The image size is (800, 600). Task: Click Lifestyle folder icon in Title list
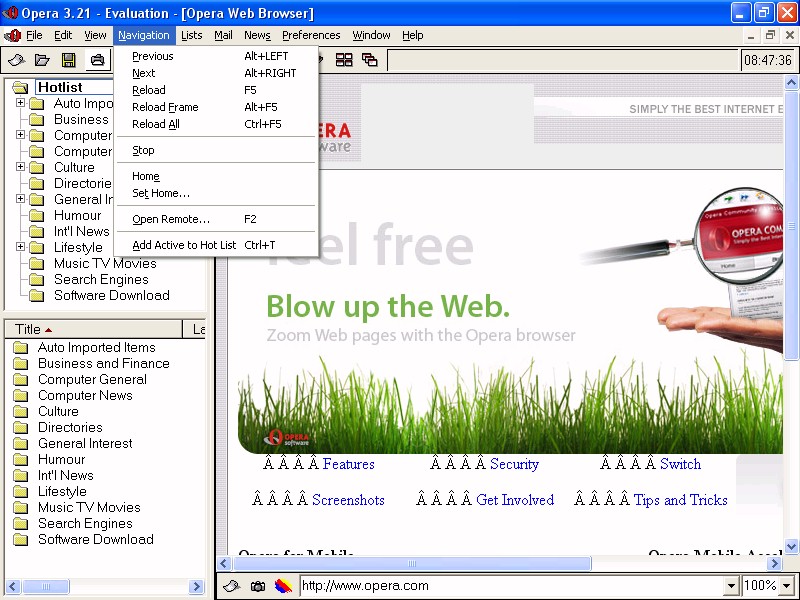[20, 491]
